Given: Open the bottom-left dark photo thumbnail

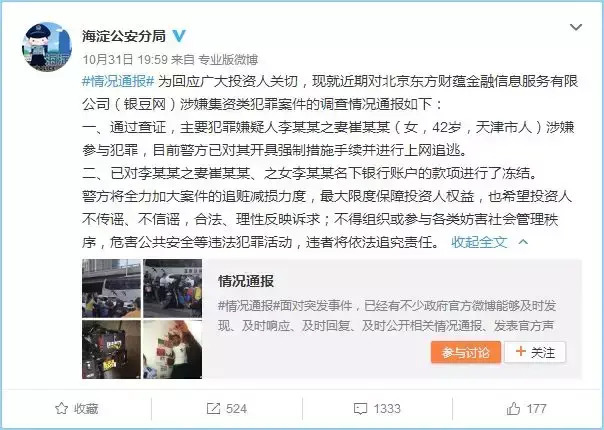Looking at the screenshot, I should (x=112, y=349).
